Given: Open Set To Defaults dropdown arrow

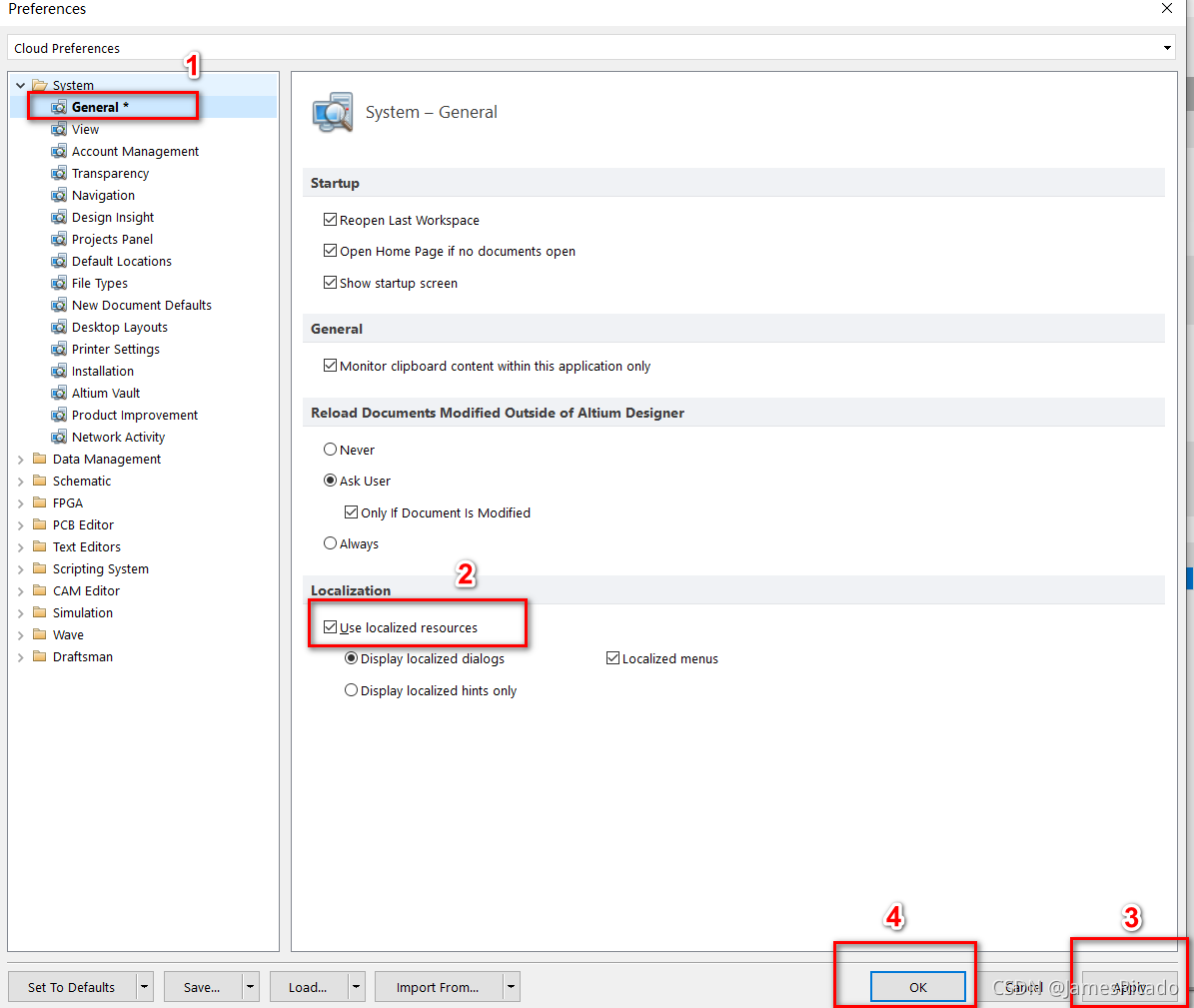Looking at the screenshot, I should coord(145,987).
